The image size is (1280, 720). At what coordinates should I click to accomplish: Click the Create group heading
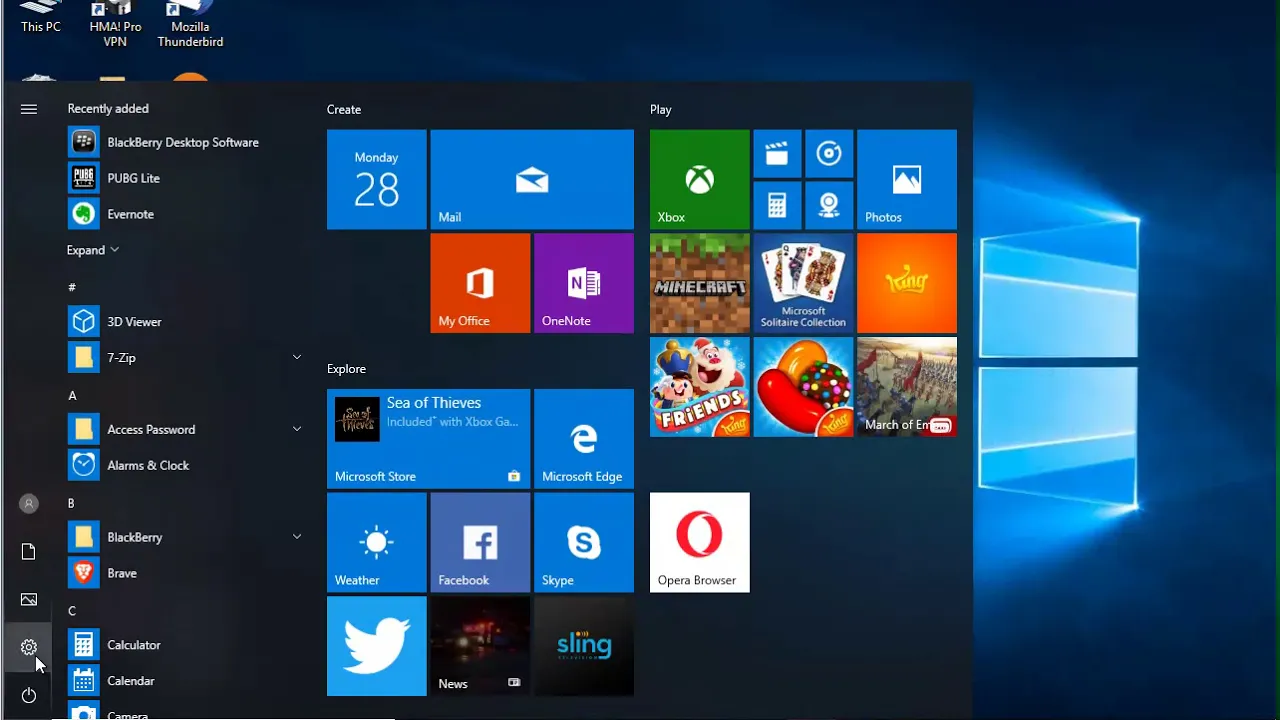pos(344,110)
